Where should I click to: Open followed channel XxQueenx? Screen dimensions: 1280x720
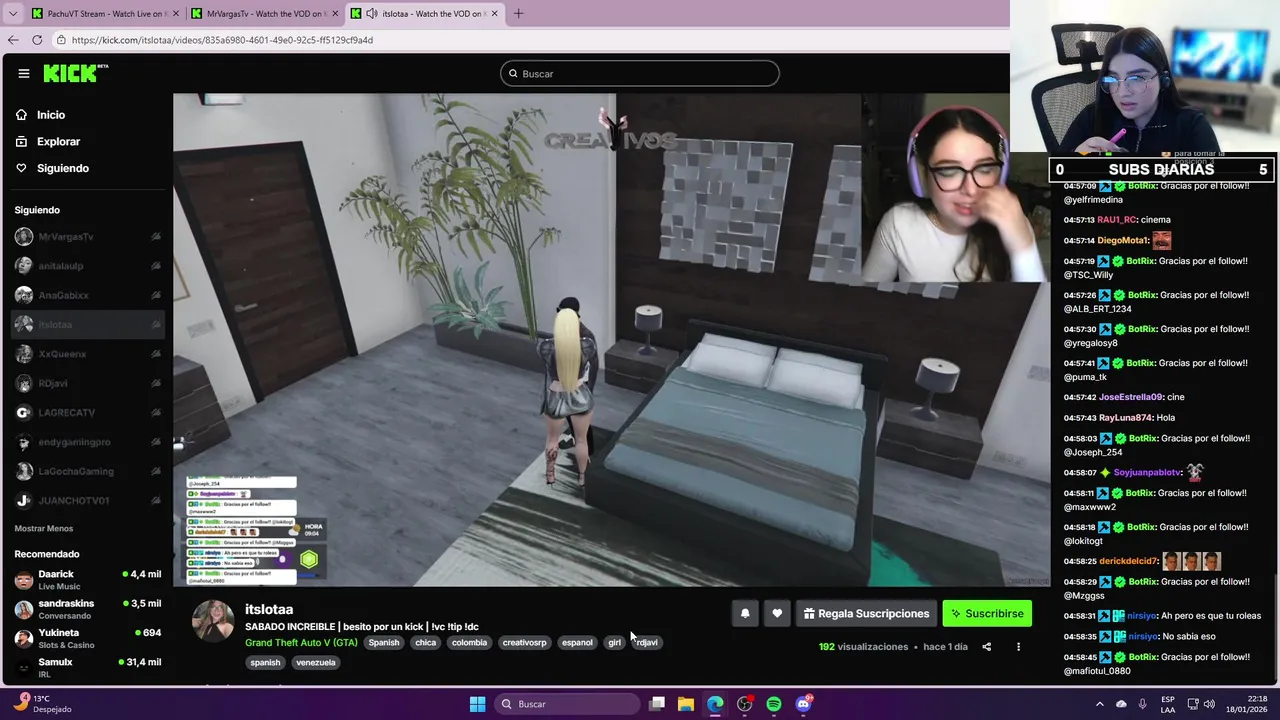[87, 354]
